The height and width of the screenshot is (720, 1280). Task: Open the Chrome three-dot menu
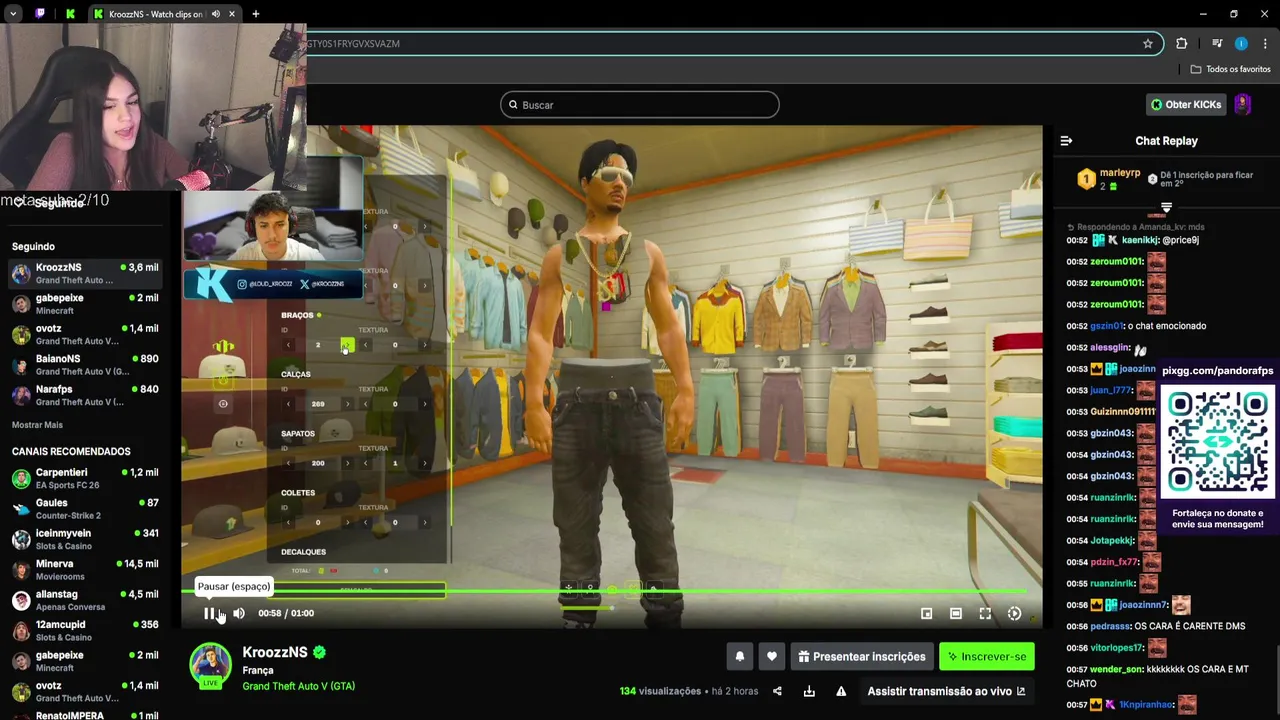1266,43
